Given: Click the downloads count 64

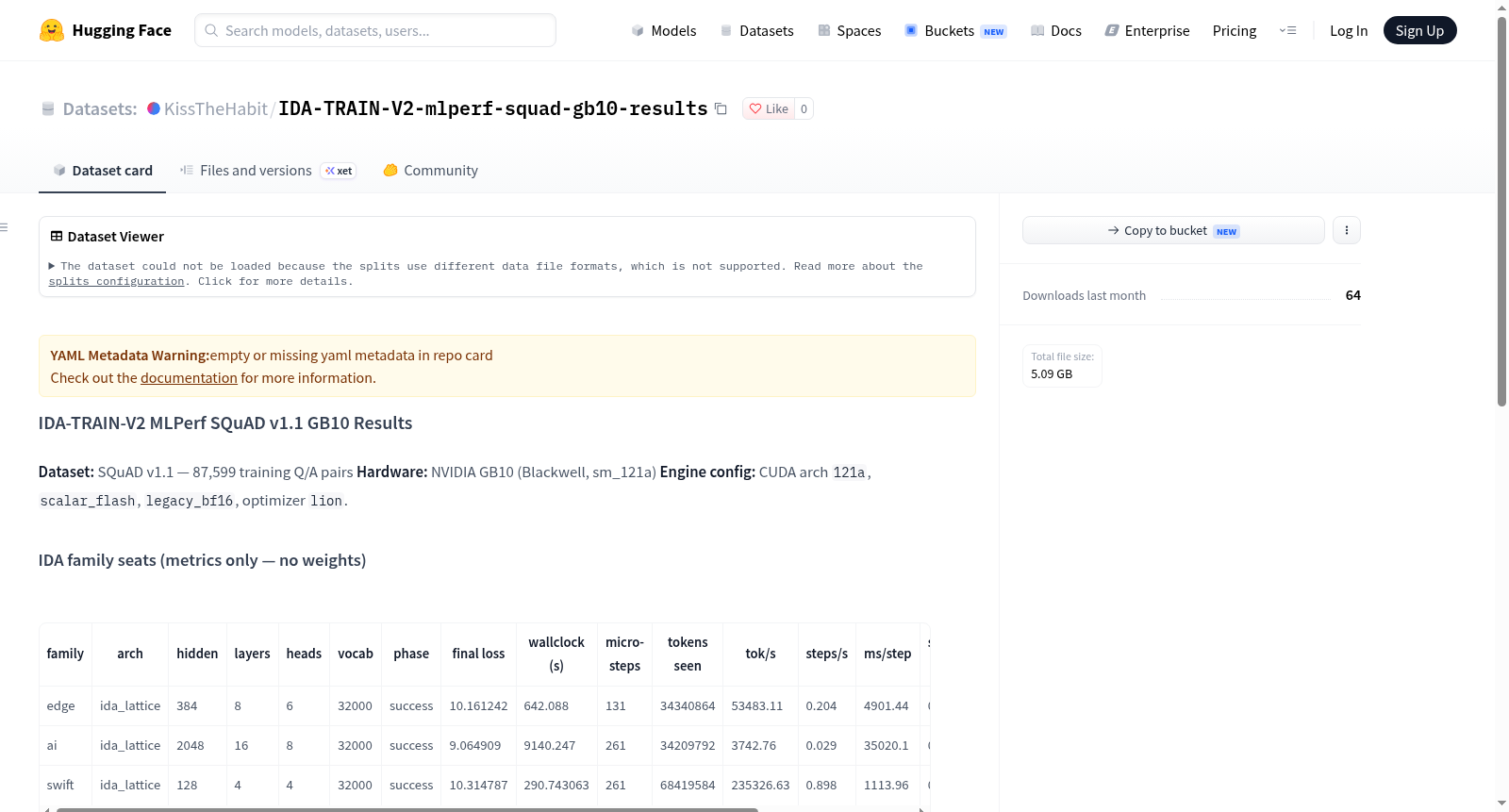Looking at the screenshot, I should tap(1353, 295).
